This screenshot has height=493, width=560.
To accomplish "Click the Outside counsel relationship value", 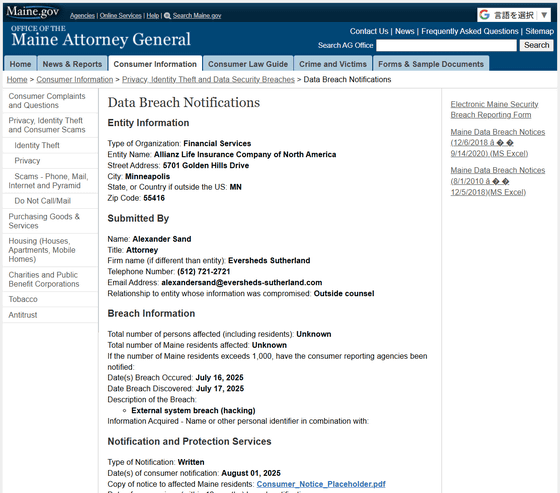I will tap(344, 294).
